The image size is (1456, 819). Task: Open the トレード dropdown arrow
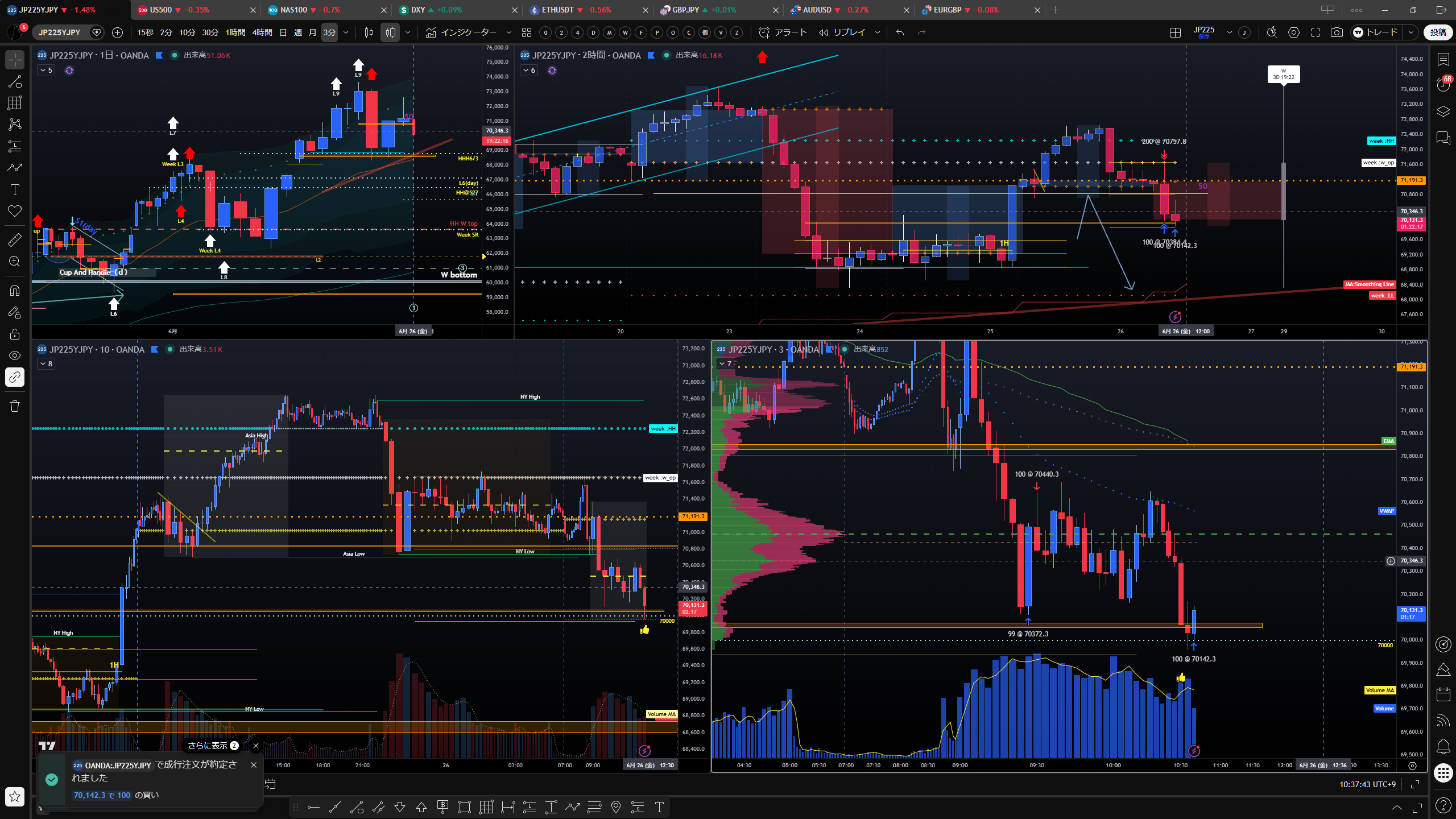coord(1411,32)
